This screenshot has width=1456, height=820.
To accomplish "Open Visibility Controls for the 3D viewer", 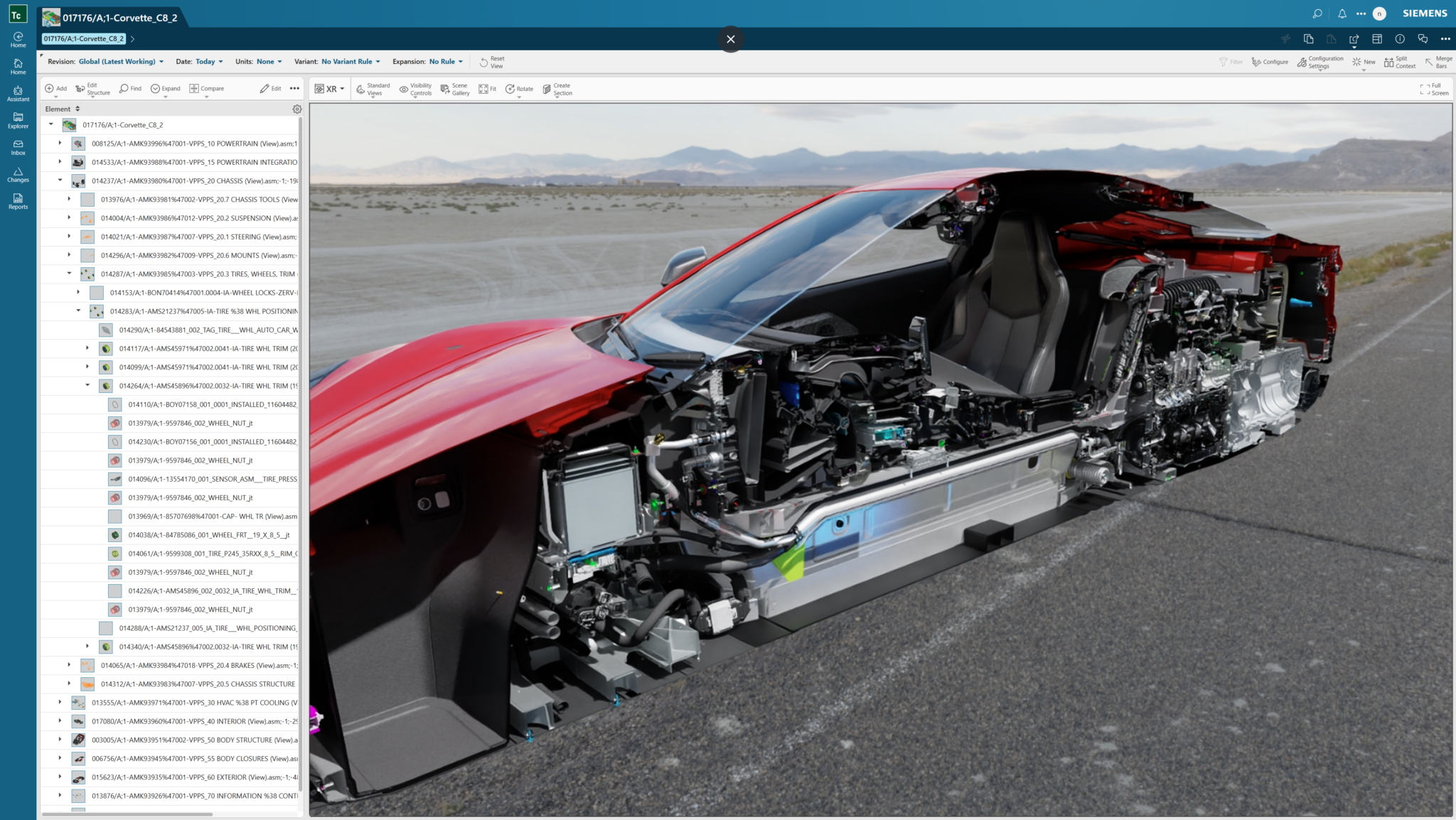I will [415, 88].
